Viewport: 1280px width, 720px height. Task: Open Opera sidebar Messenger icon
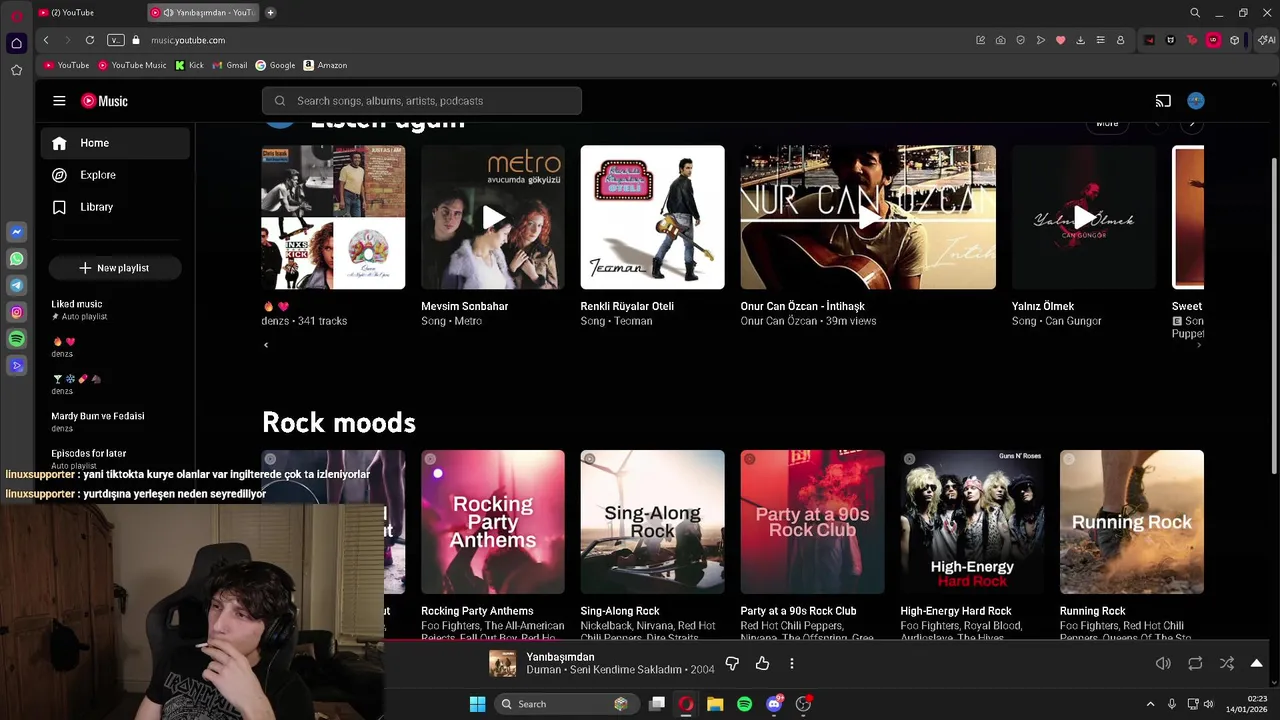16,232
